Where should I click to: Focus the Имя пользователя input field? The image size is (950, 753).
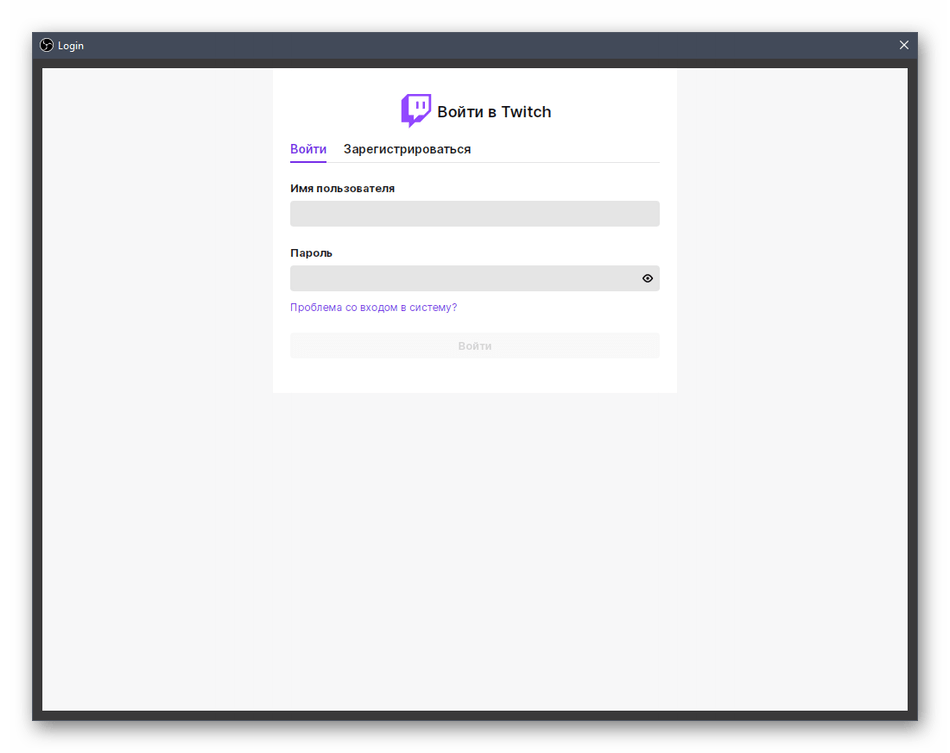pyautogui.click(x=474, y=214)
